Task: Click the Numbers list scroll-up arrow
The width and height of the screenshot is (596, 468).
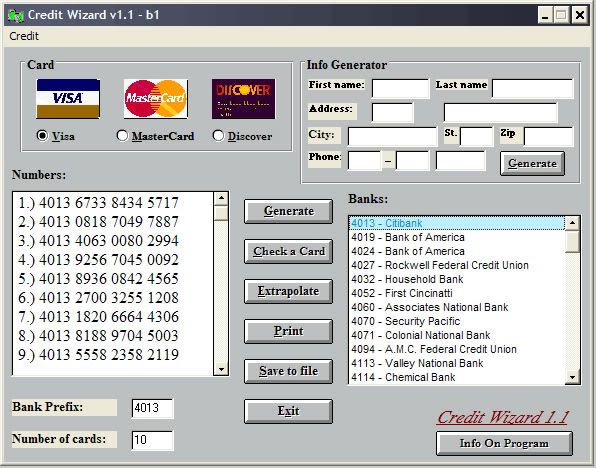Action: pyautogui.click(x=221, y=198)
